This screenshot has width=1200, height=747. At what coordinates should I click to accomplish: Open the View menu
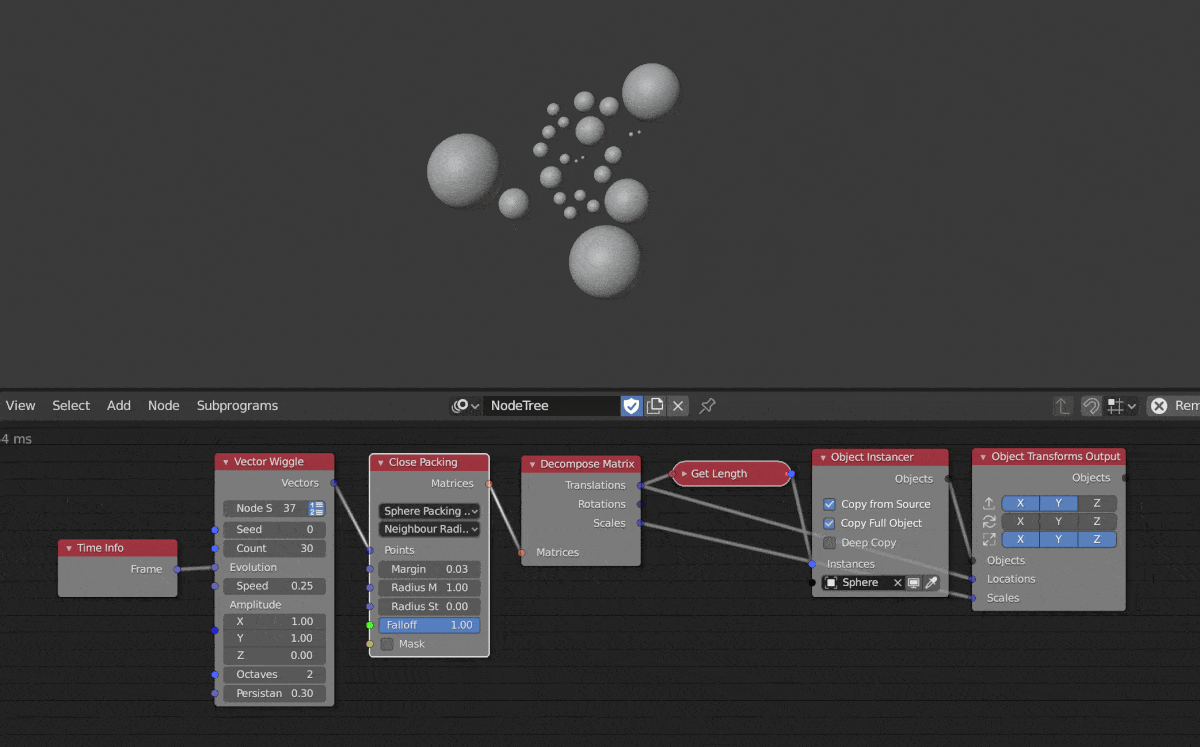pyautogui.click(x=20, y=406)
